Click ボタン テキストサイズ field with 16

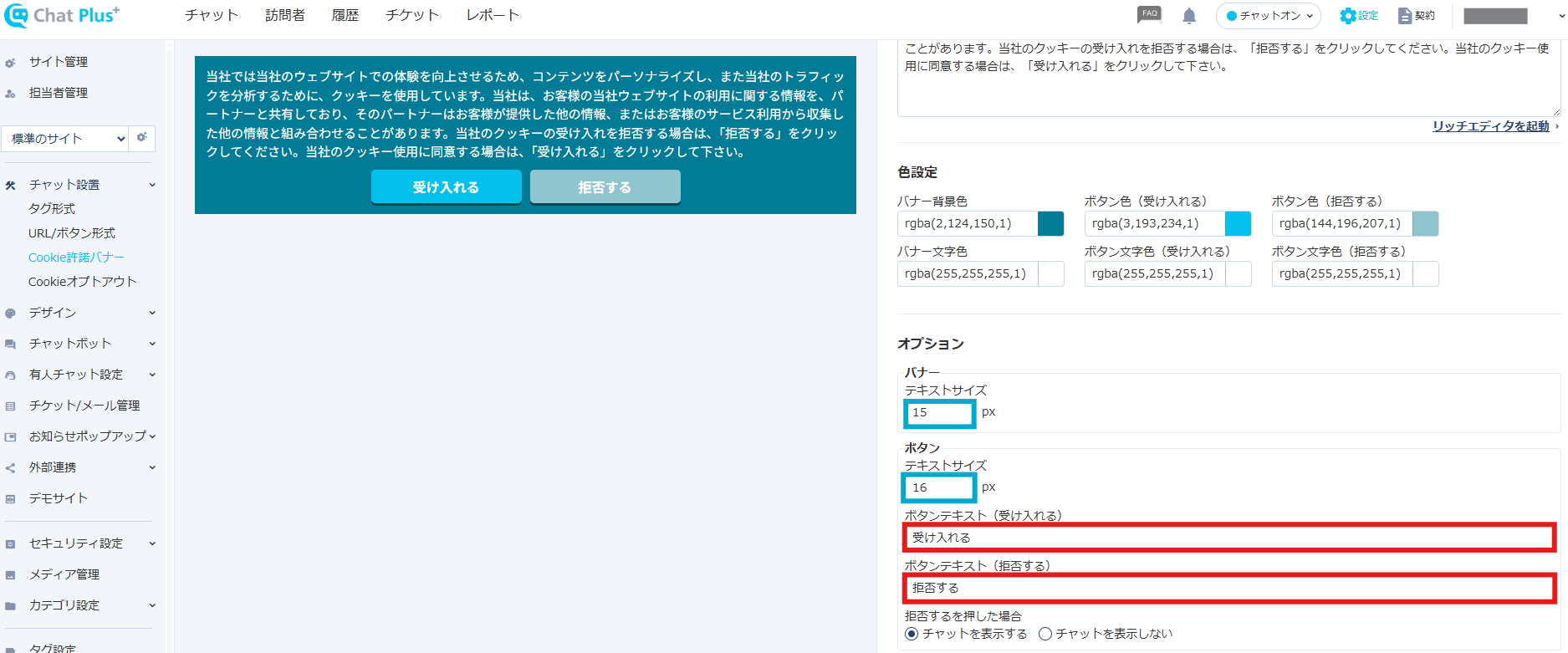940,488
